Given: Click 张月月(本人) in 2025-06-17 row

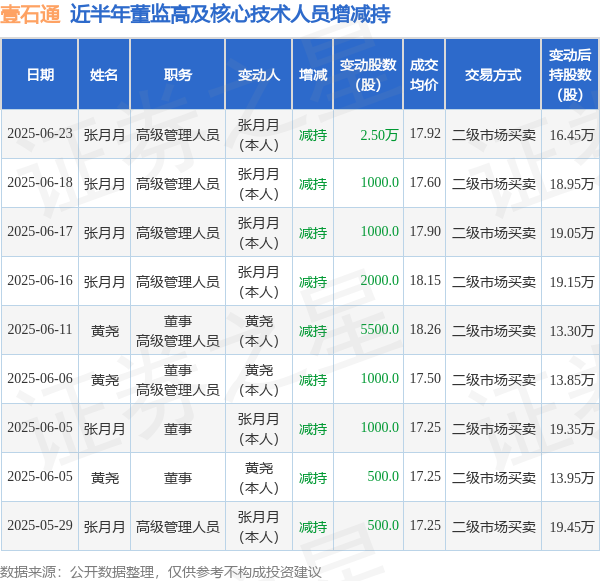Looking at the screenshot, I should click(259, 233).
